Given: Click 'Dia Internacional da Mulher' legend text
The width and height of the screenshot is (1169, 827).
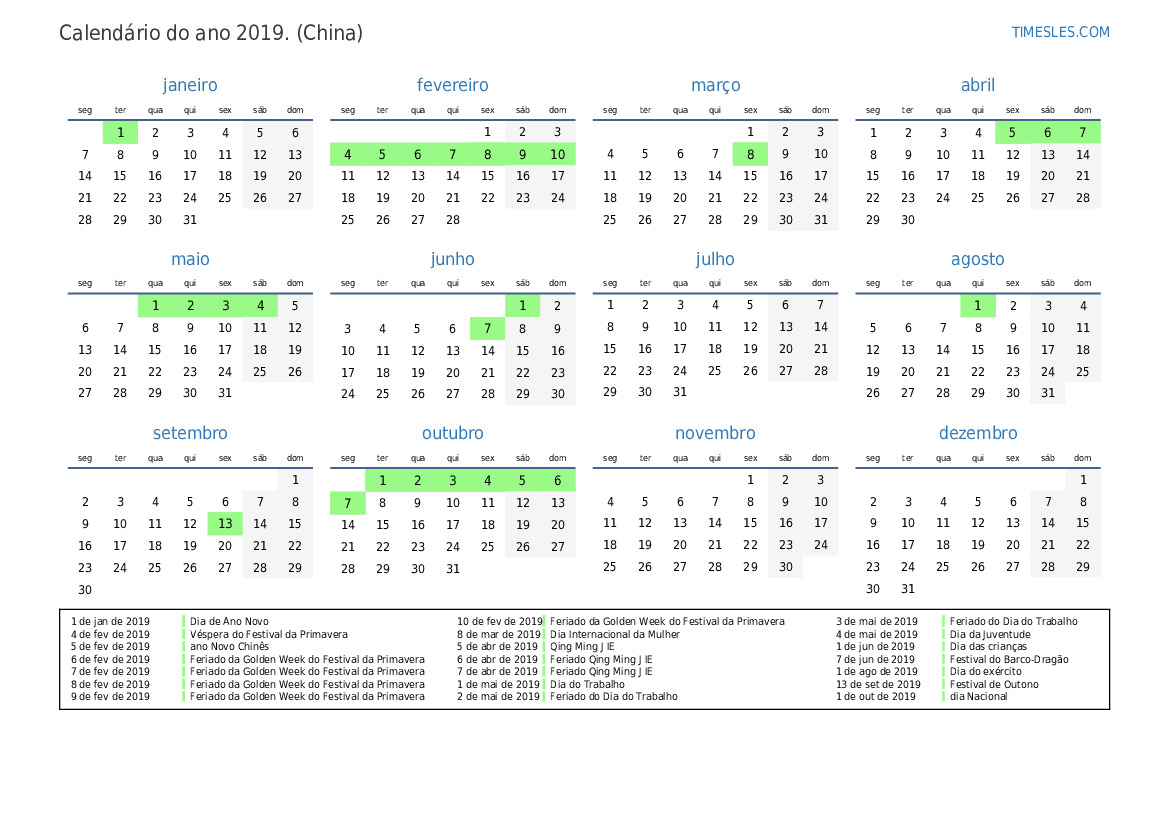Looking at the screenshot, I should pos(614,634).
